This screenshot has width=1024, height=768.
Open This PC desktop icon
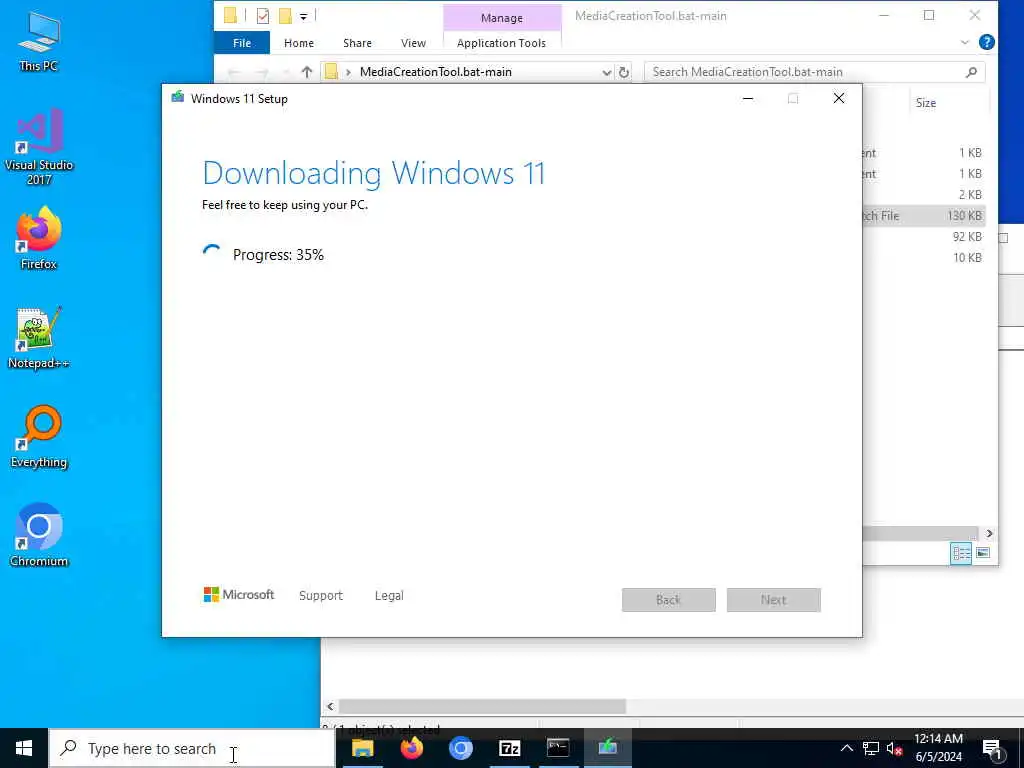[39, 42]
